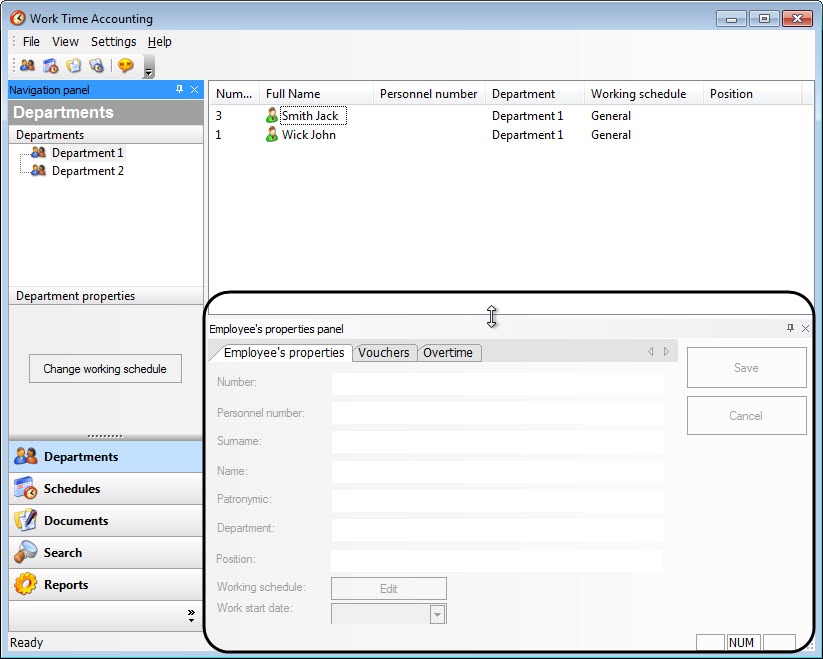The width and height of the screenshot is (823, 659).
Task: Toggle pin on Employee's properties panel
Action: (x=790, y=328)
